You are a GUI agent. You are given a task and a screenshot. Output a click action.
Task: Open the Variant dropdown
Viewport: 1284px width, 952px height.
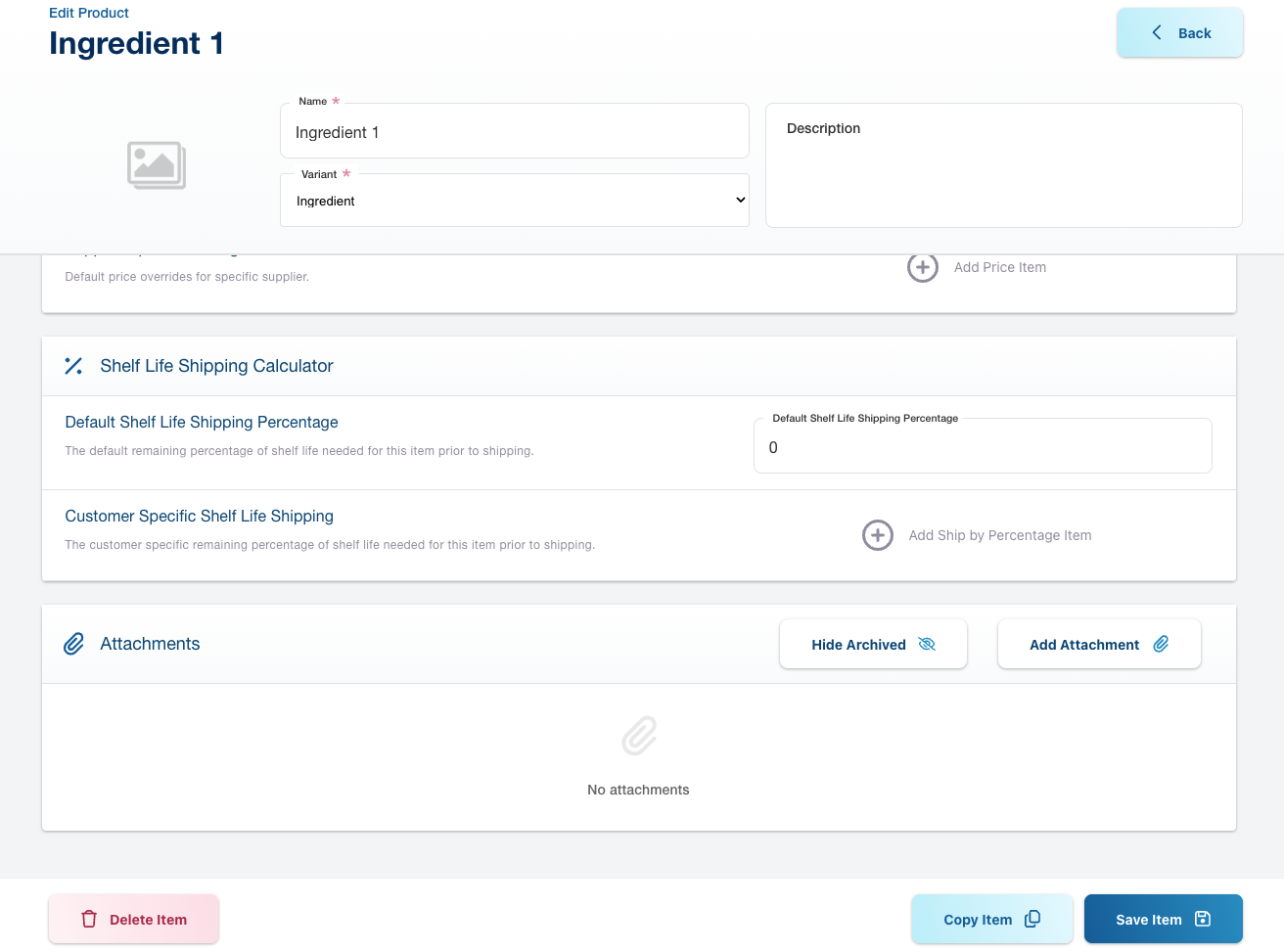point(515,201)
